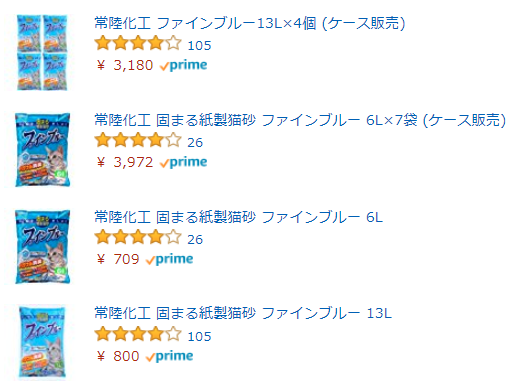The width and height of the screenshot is (521, 386).
Task: Open the 固まる紙製猫砂 ファインブルー 6L title
Action: point(238,217)
